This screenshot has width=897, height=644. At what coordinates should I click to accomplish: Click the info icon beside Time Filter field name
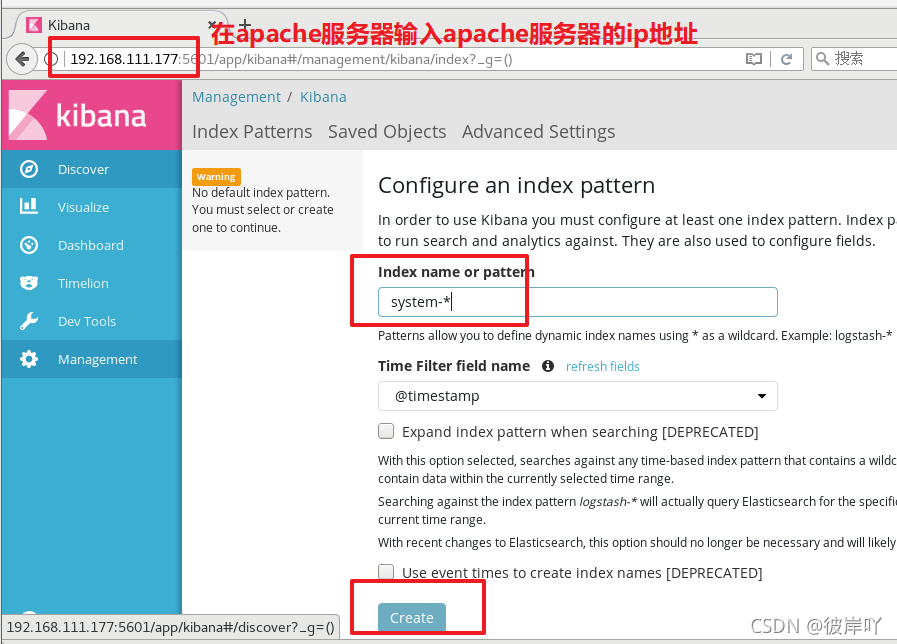(547, 366)
